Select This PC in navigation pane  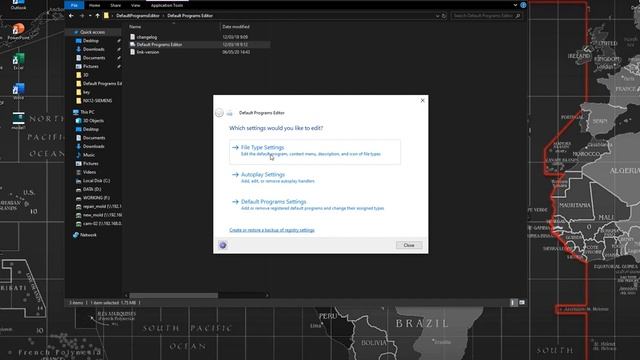click(x=87, y=112)
